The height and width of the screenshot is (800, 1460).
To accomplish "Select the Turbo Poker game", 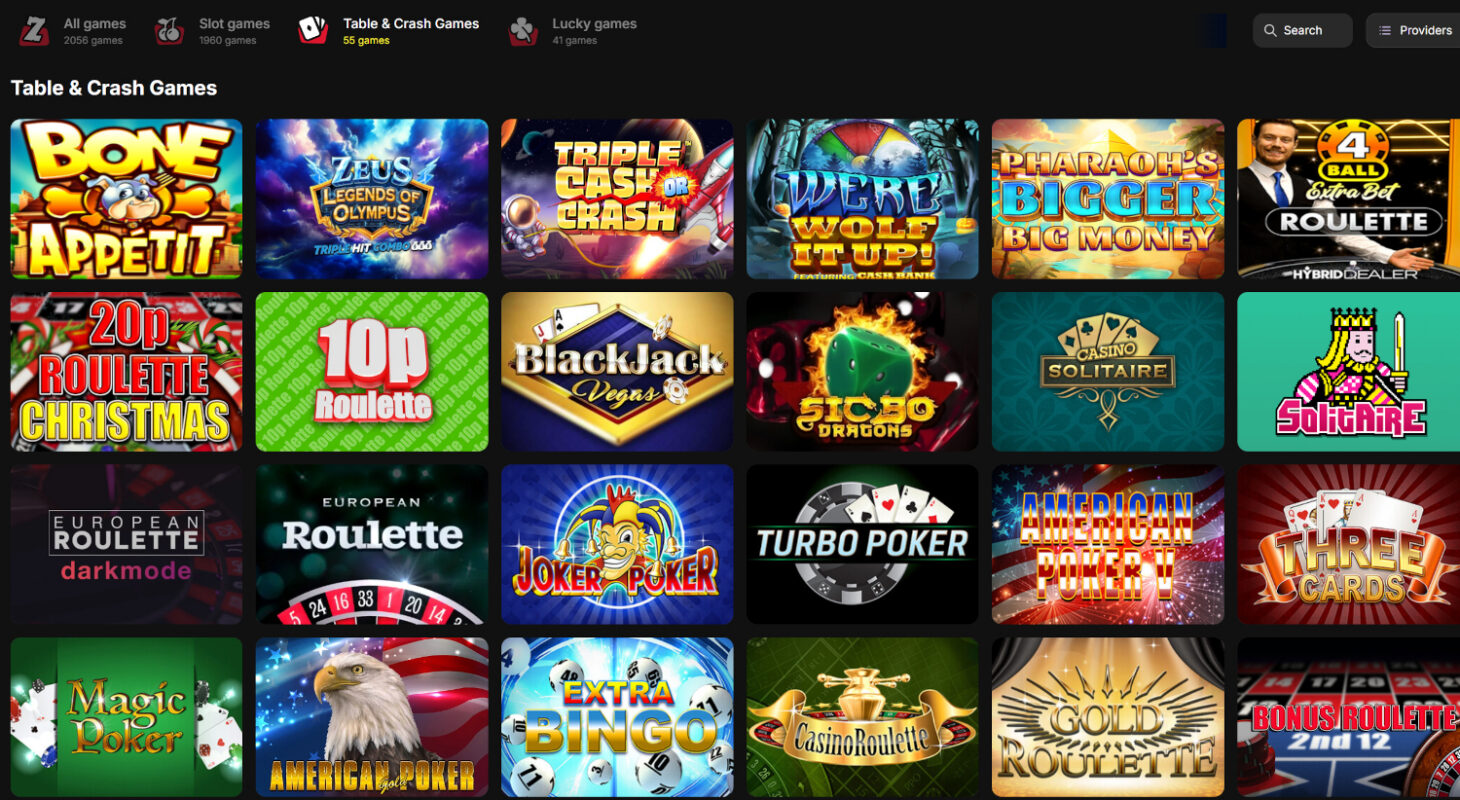I will click(x=862, y=544).
